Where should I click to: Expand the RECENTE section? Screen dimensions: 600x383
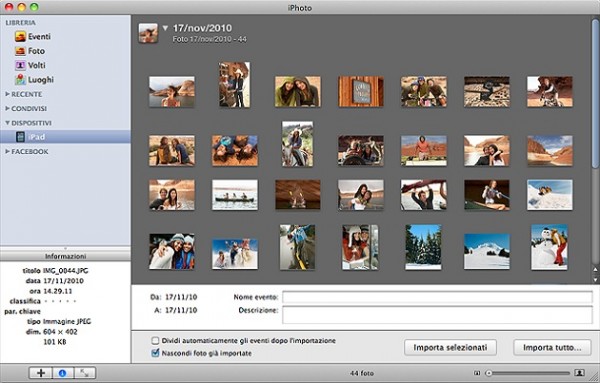coord(24,94)
